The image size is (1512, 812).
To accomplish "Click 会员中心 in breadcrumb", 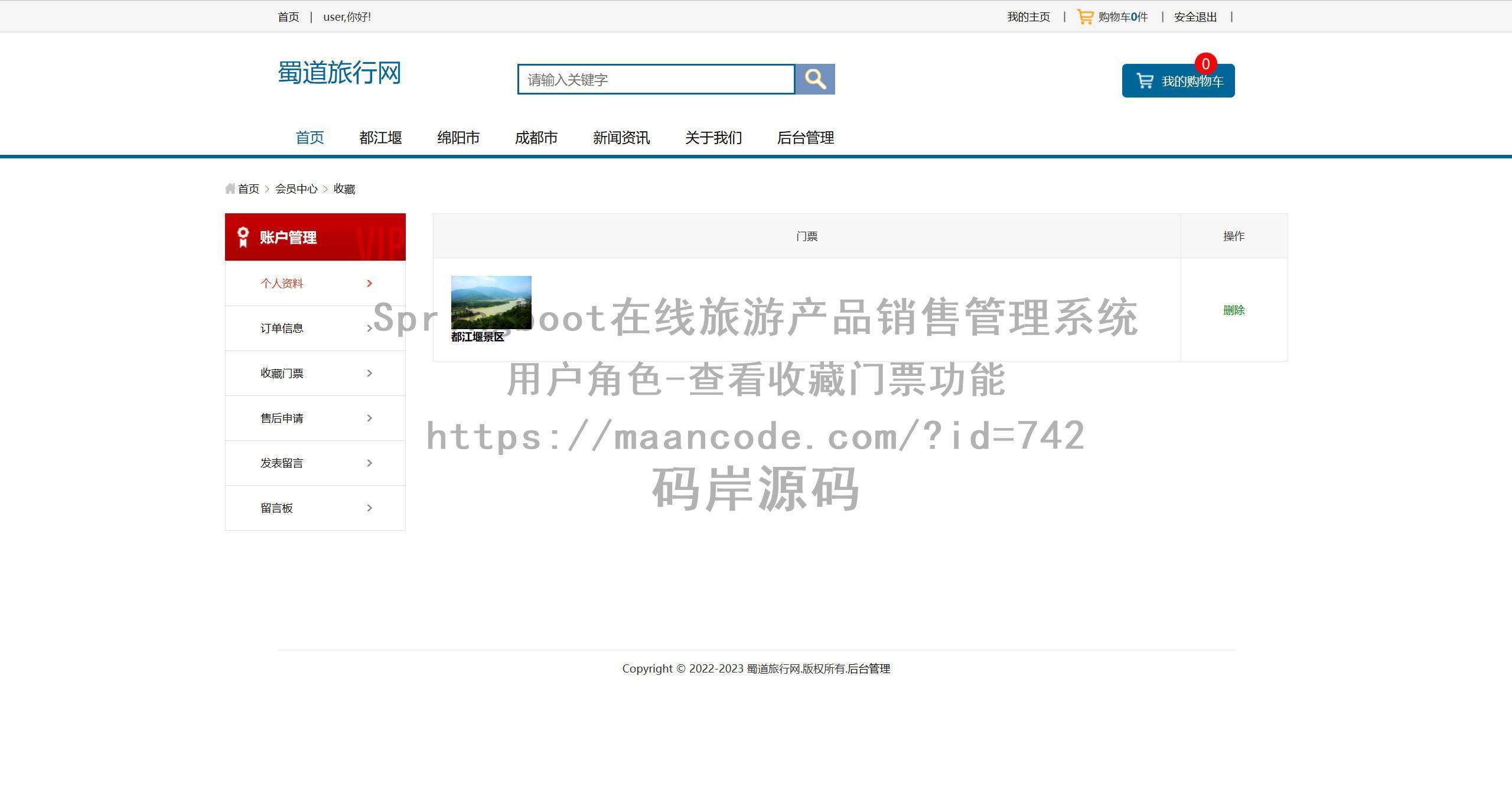I will (x=296, y=189).
